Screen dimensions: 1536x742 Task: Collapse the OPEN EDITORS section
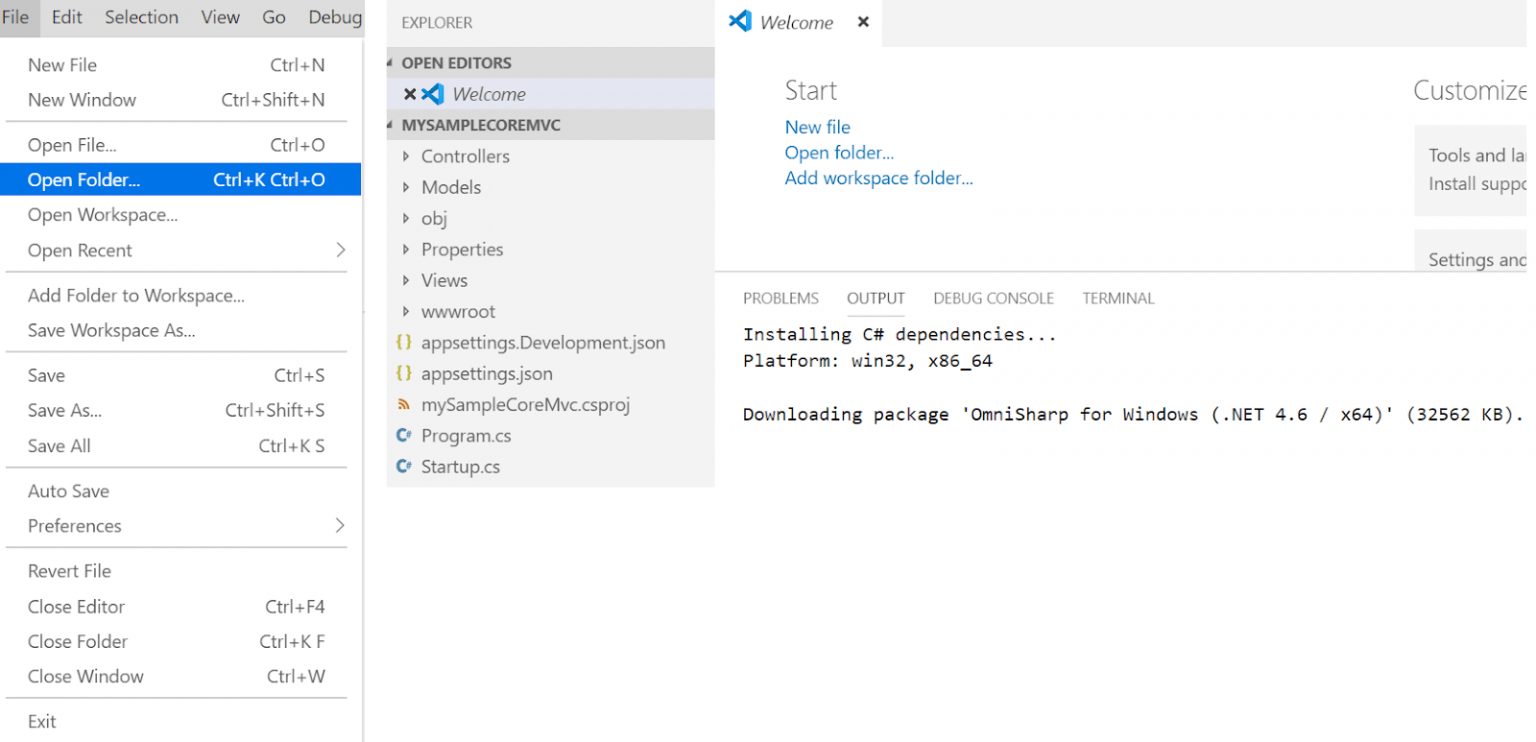pos(393,62)
